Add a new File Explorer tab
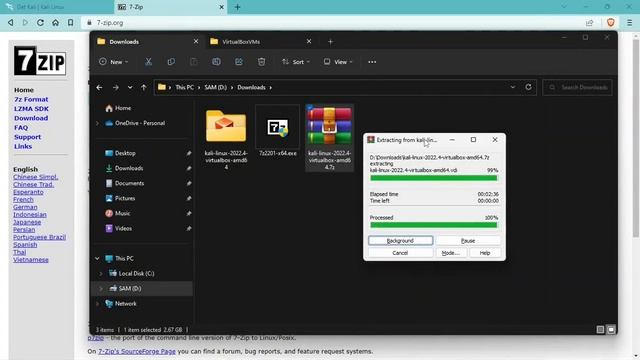The width and height of the screenshot is (640, 360). coord(330,42)
